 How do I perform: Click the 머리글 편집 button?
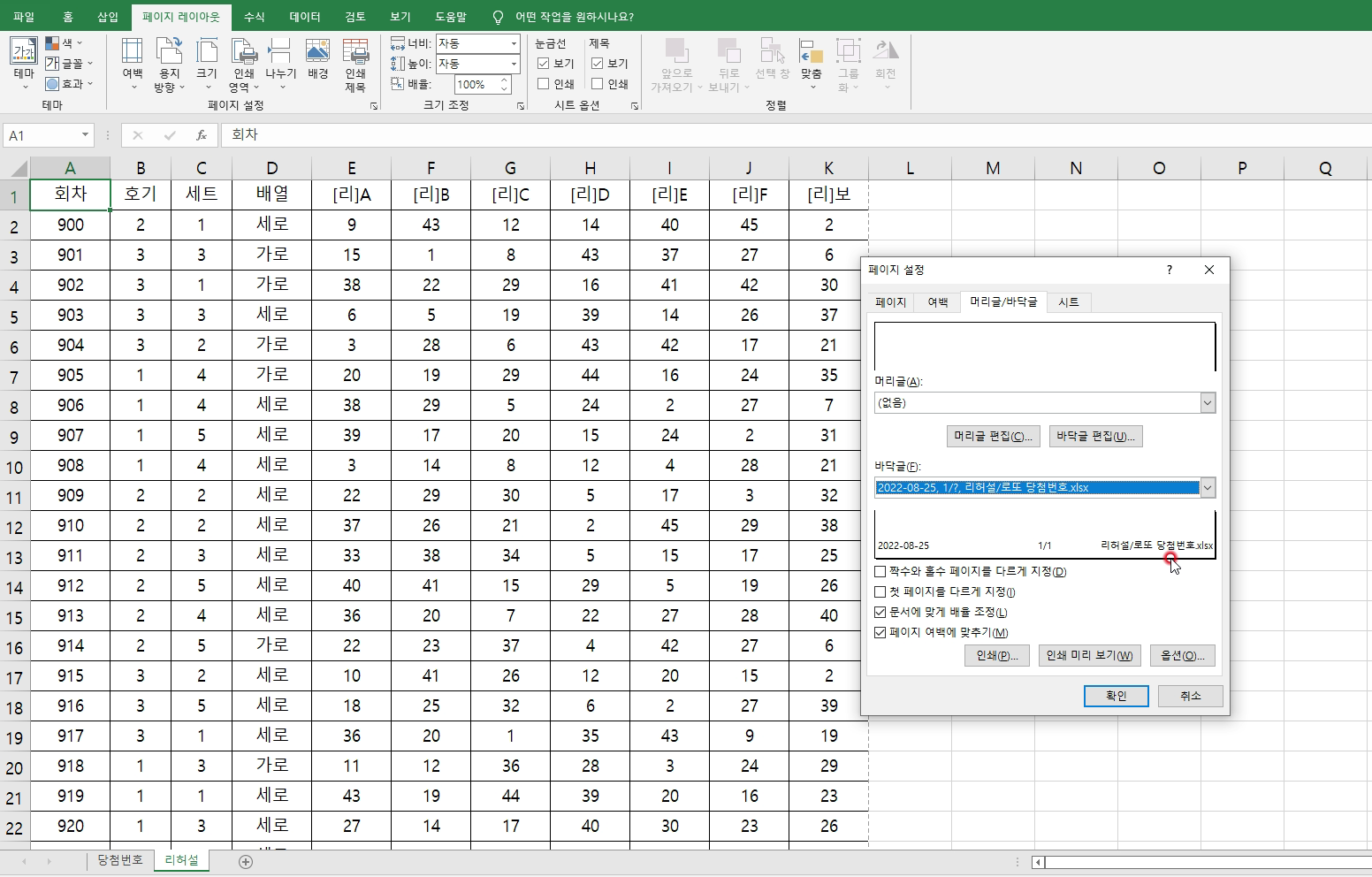pyautogui.click(x=993, y=437)
